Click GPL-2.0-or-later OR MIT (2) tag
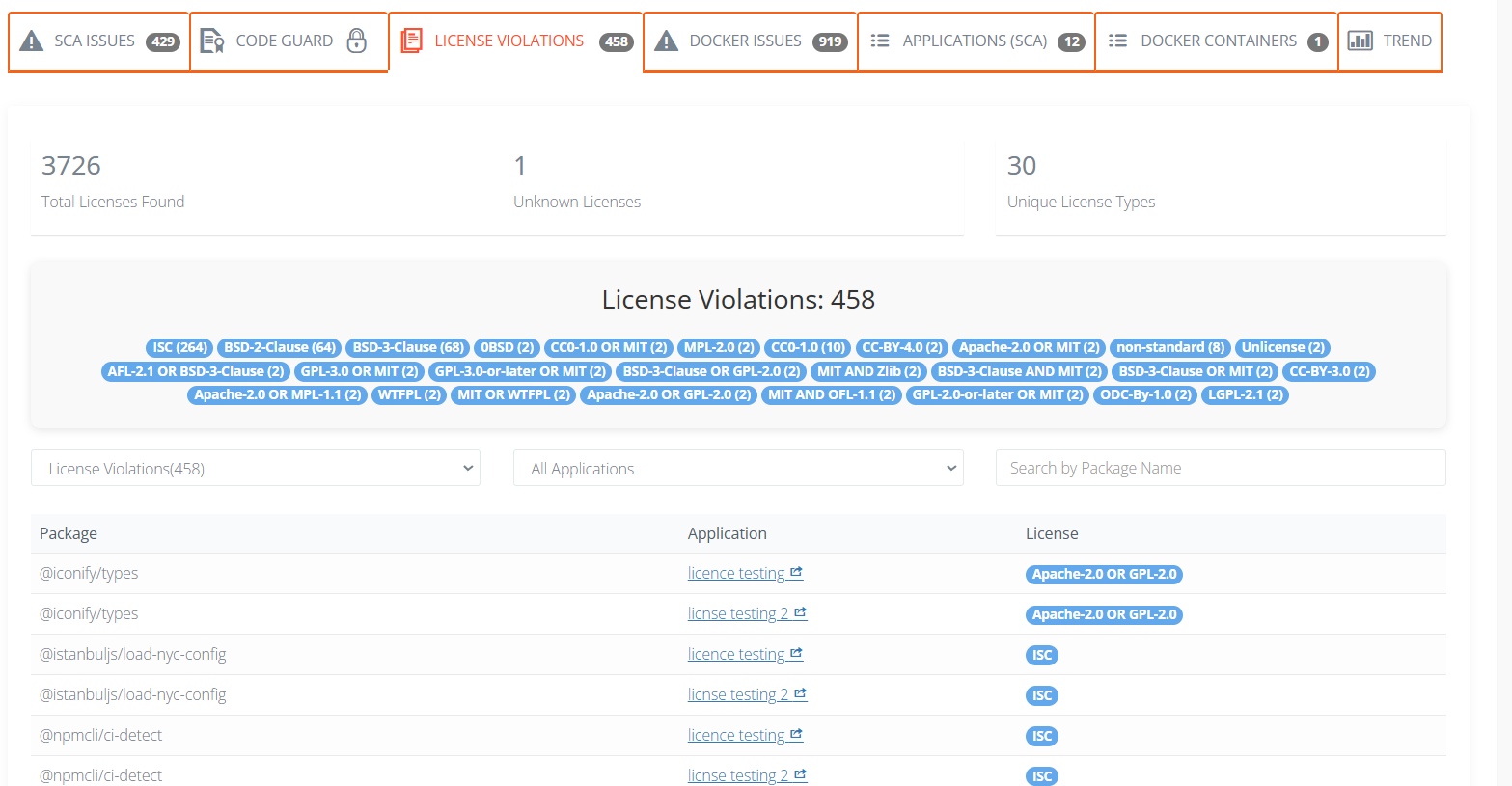The width and height of the screenshot is (1512, 786). (998, 394)
